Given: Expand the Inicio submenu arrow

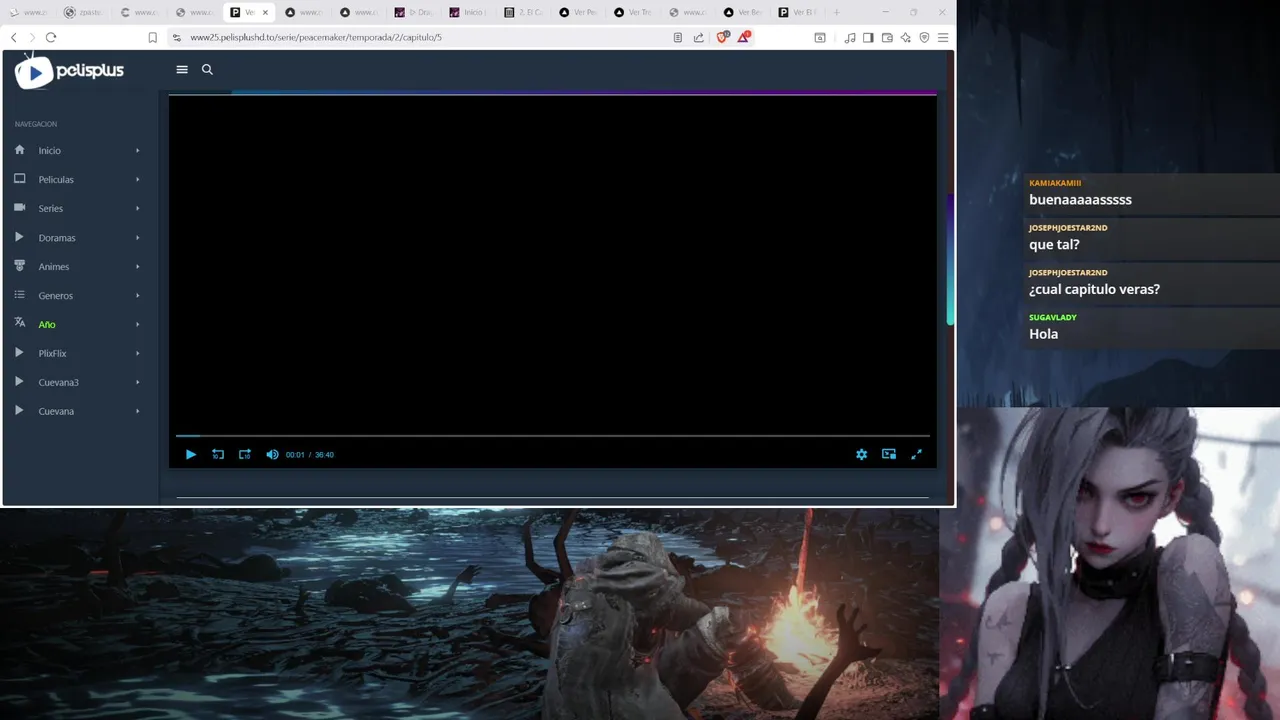Looking at the screenshot, I should (x=138, y=150).
